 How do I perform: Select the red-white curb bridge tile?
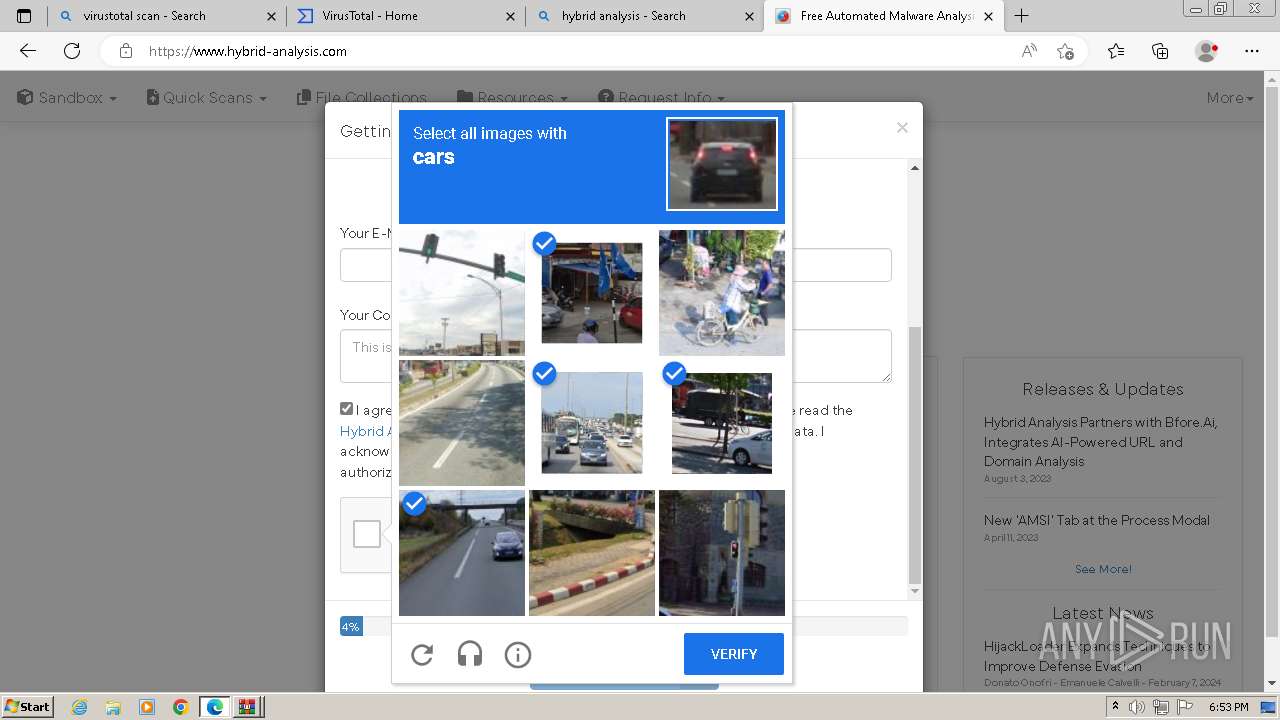[592, 553]
